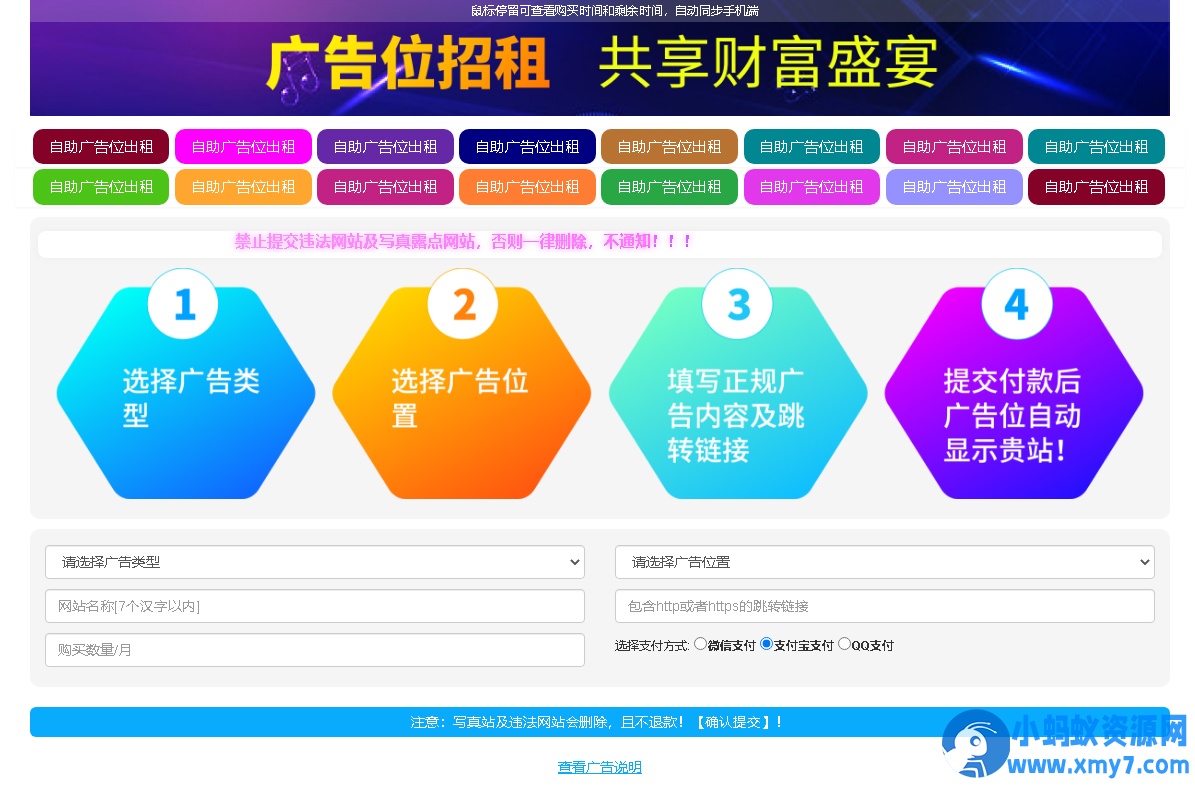Click the 小蚂蚁资源网 watermark logo

(x=1064, y=745)
